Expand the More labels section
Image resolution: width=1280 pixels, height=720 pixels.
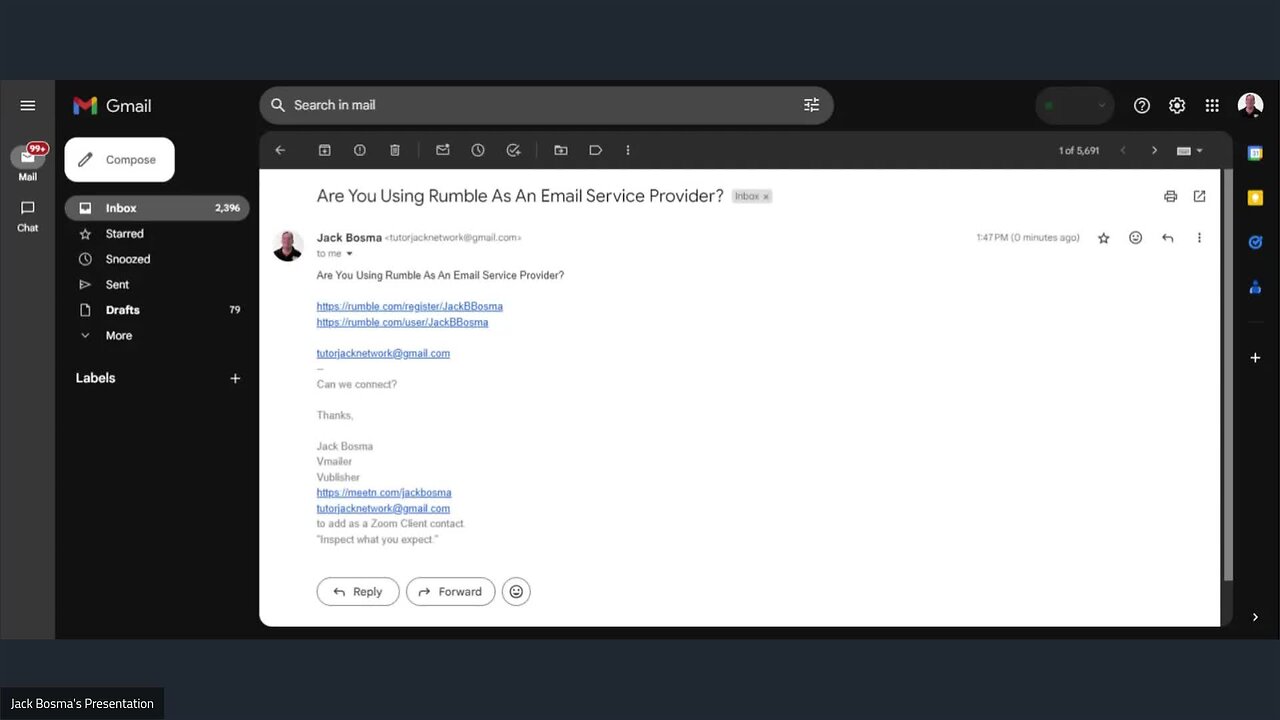(118, 335)
